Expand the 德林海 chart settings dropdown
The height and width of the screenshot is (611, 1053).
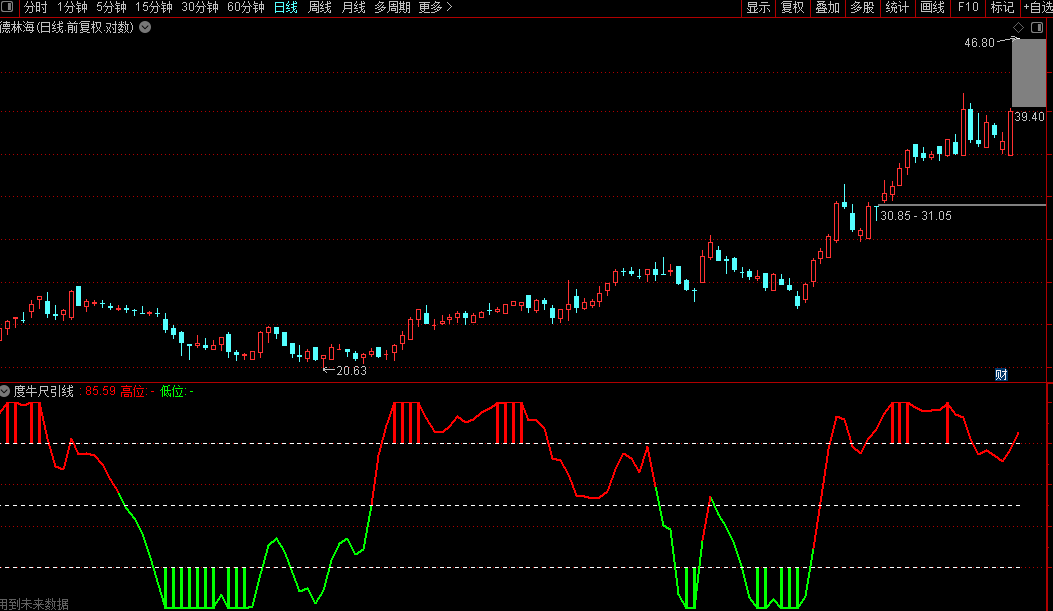click(x=145, y=28)
